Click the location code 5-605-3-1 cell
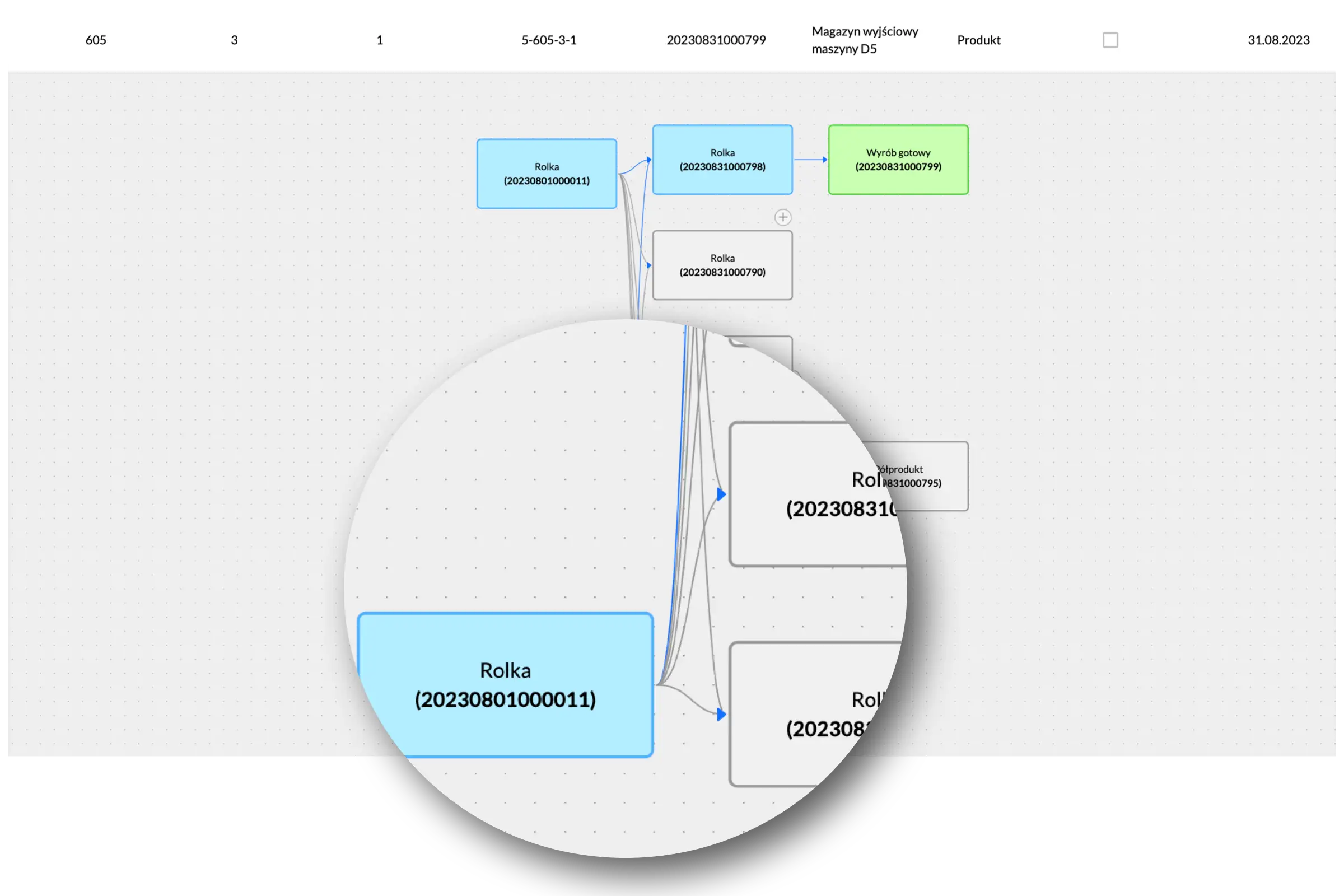This screenshot has width=1344, height=896. point(549,40)
